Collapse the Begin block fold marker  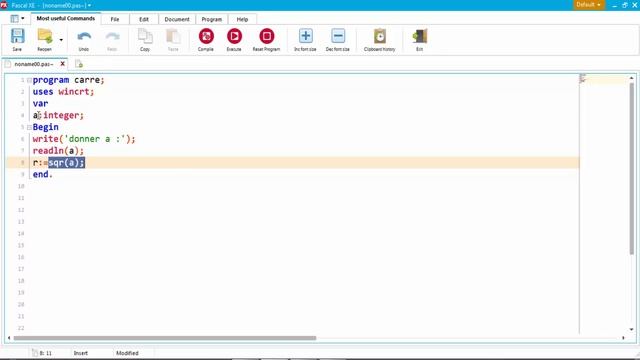click(29, 127)
